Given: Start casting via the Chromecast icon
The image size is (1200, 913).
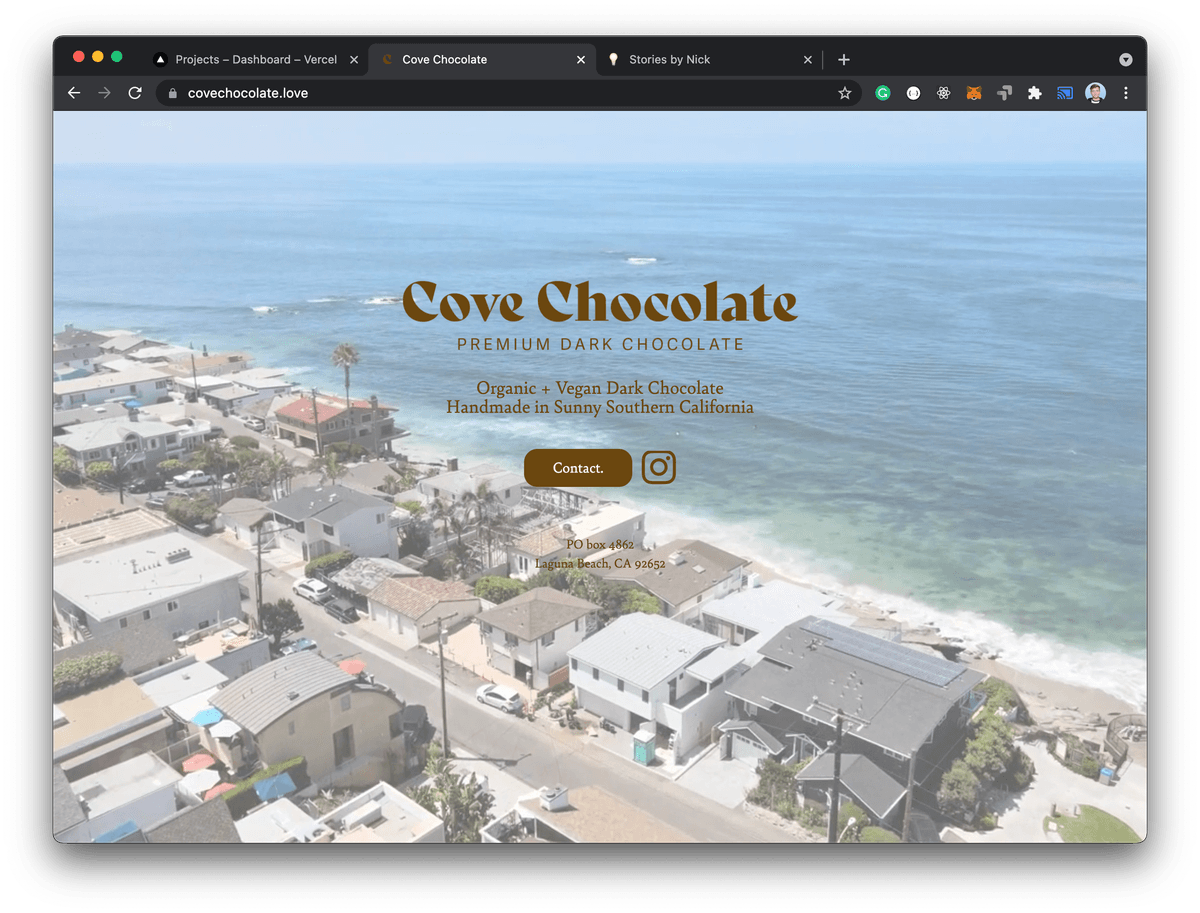Looking at the screenshot, I should tap(1064, 92).
